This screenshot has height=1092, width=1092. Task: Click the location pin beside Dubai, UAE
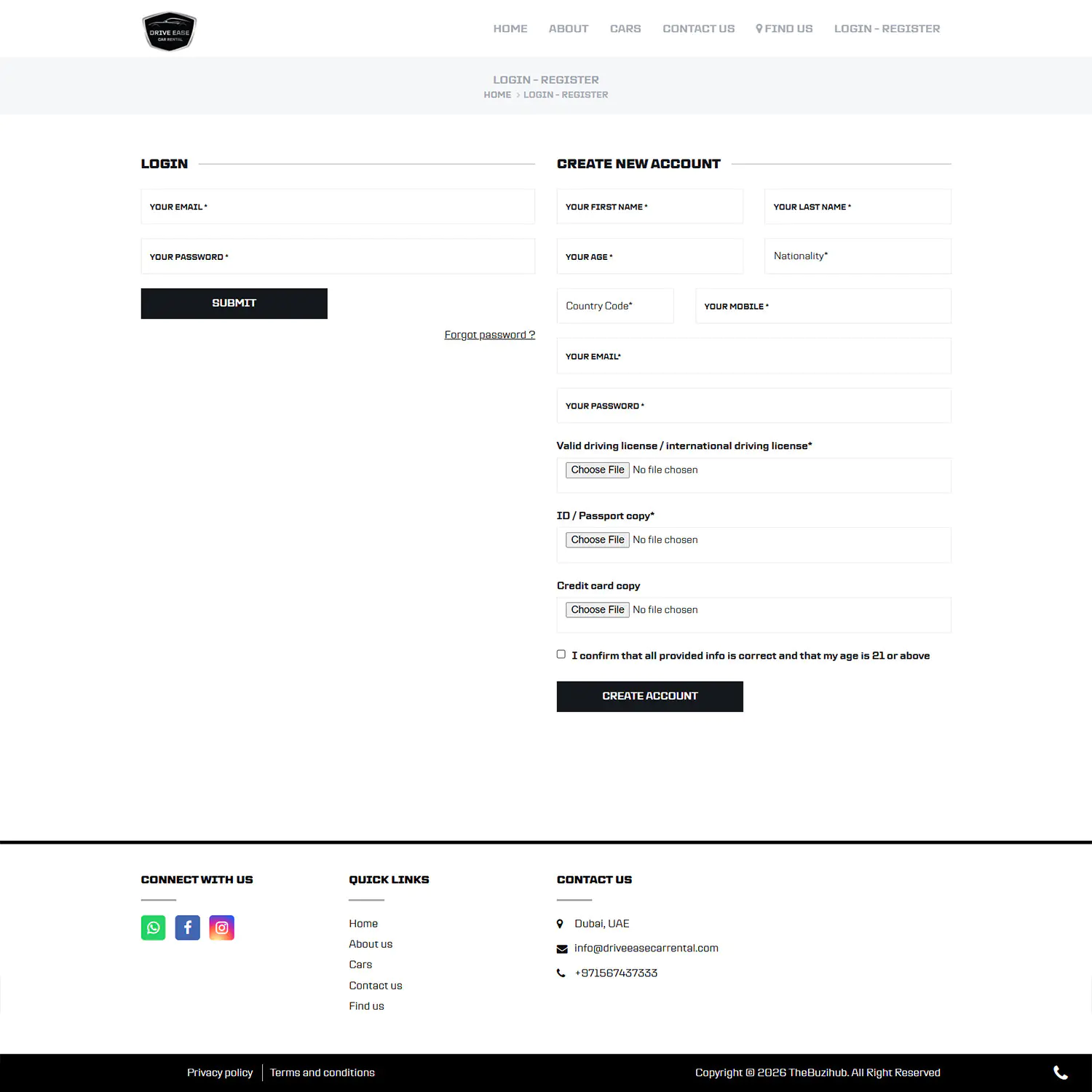coord(560,924)
